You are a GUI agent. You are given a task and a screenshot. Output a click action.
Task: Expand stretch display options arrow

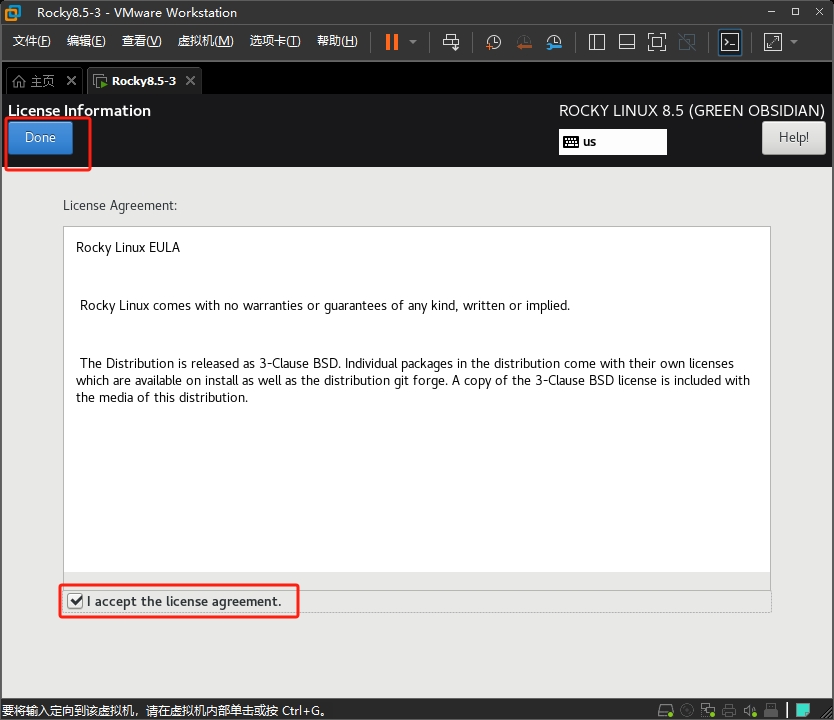click(794, 42)
